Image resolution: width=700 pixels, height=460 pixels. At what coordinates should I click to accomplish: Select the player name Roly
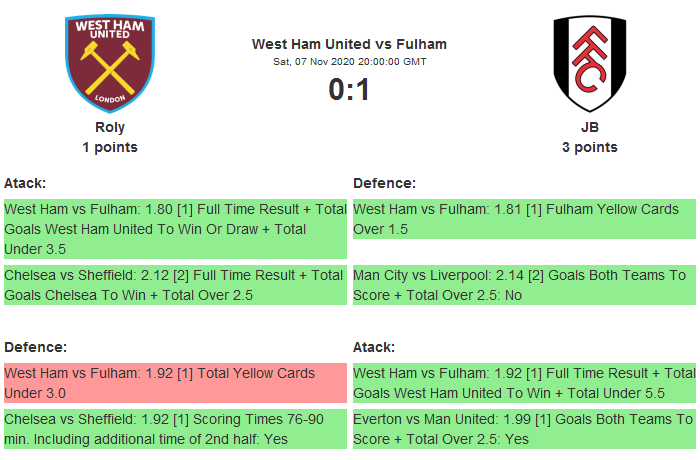pyautogui.click(x=110, y=127)
